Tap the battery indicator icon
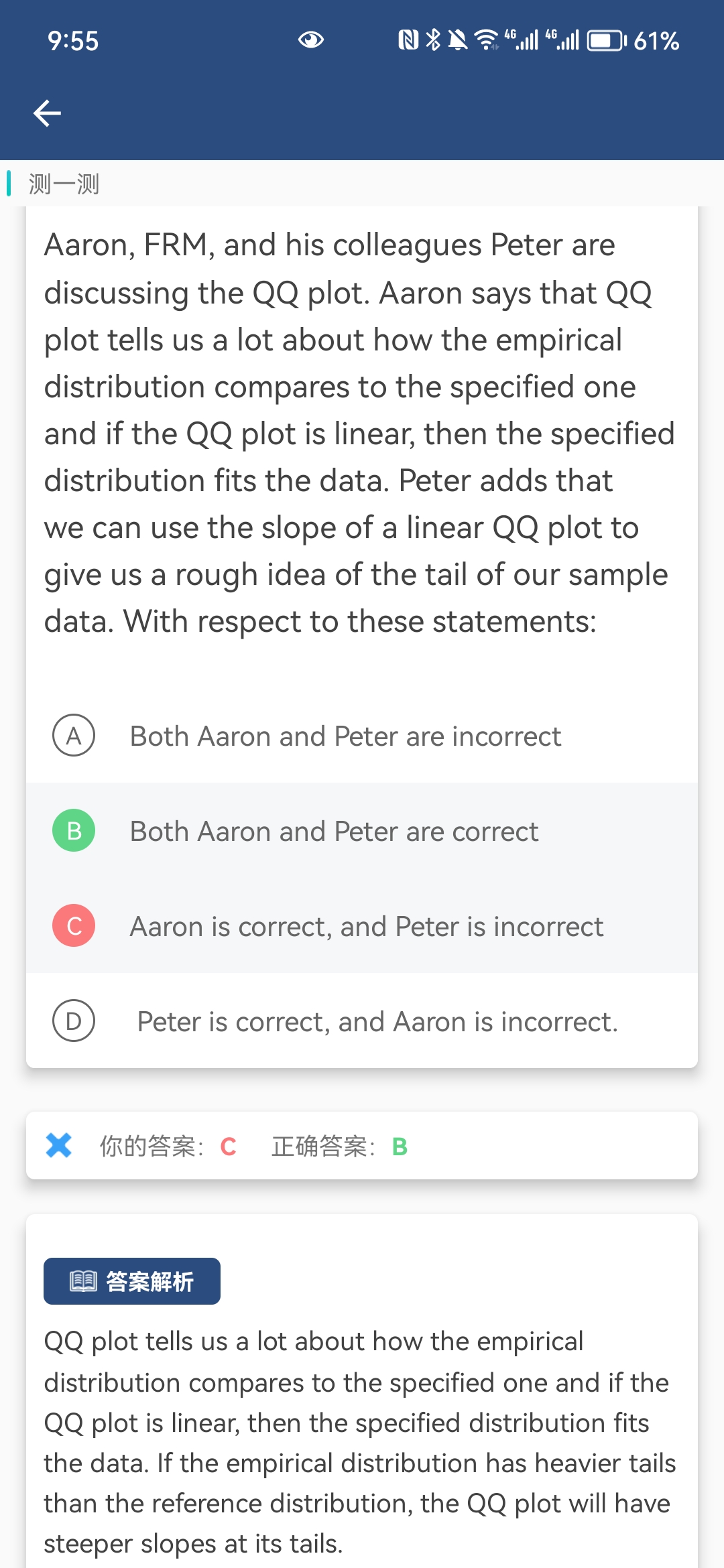The height and width of the screenshot is (1568, 724). tap(606, 41)
